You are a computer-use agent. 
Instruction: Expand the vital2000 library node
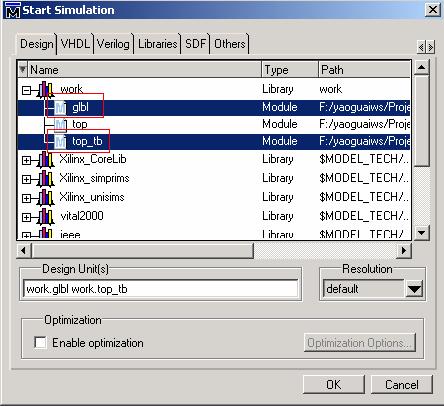pos(26,217)
